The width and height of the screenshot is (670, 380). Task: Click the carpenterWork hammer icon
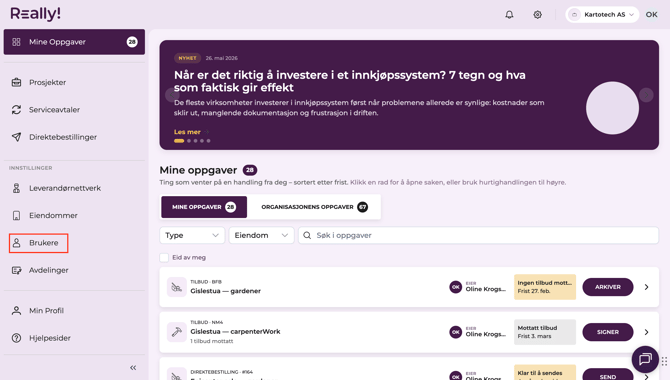tap(176, 332)
